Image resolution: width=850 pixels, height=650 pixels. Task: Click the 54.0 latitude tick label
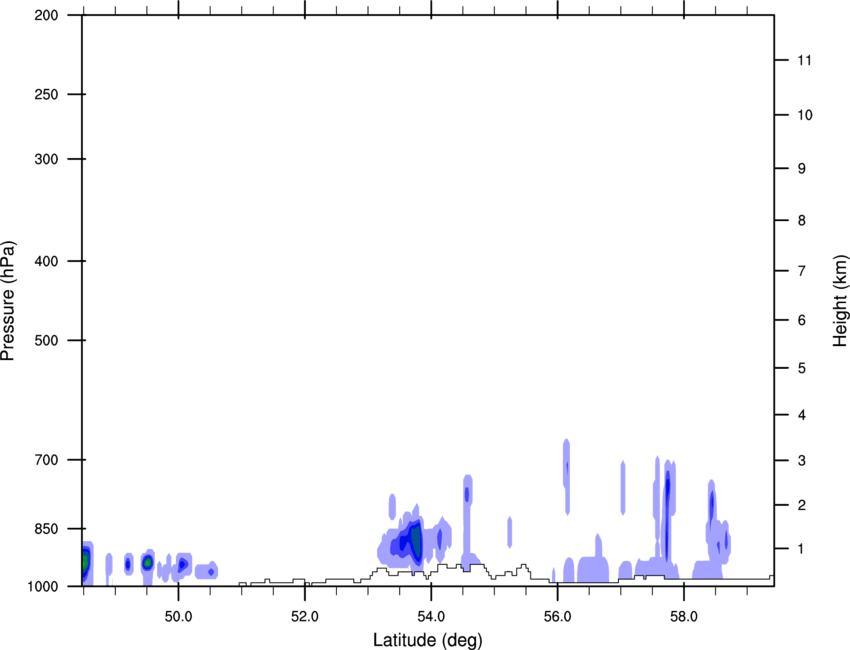pos(431,617)
